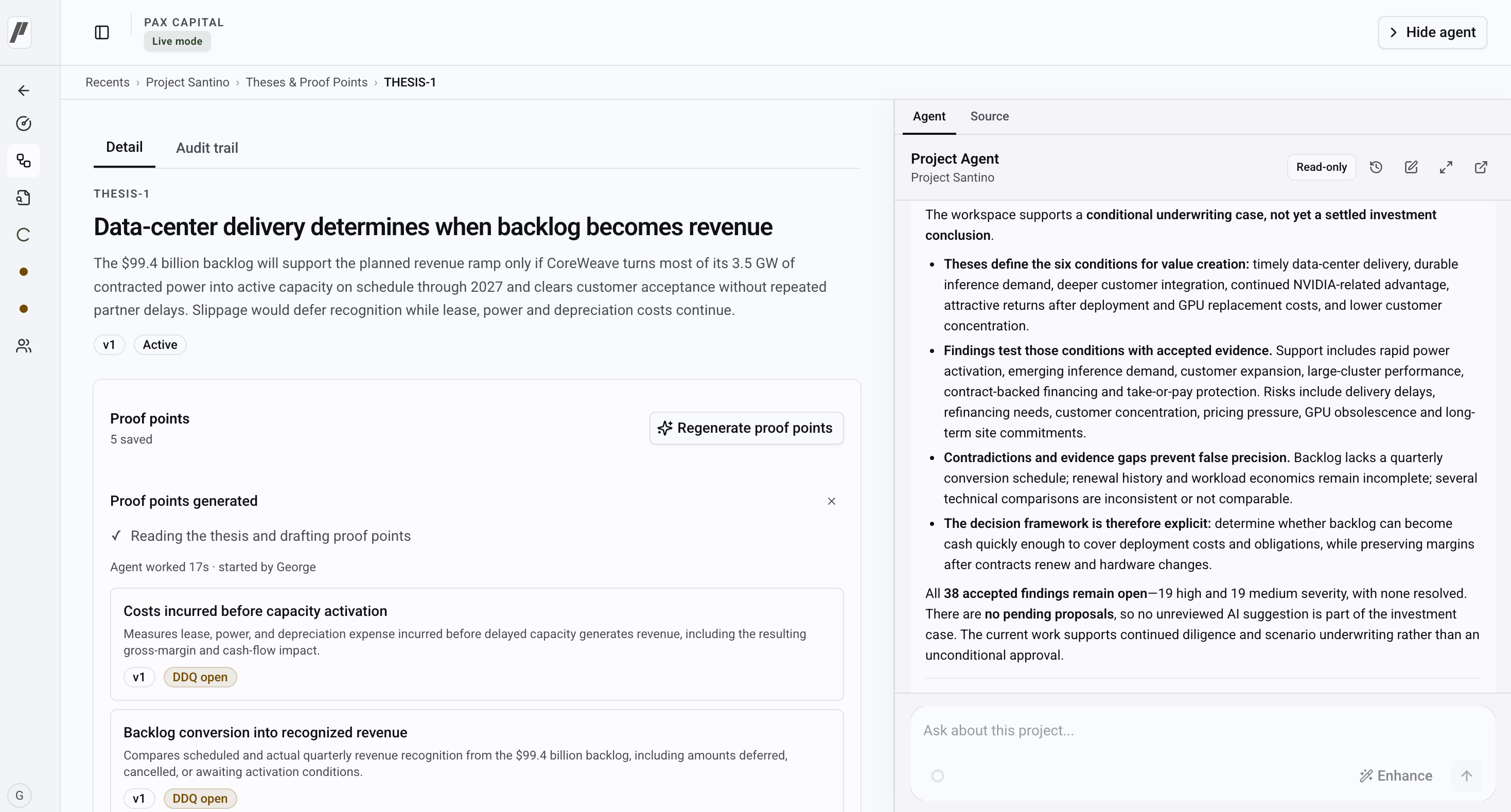Image resolution: width=1511 pixels, height=812 pixels.
Task: Collapse panel with Hide agent button
Action: [x=1432, y=32]
